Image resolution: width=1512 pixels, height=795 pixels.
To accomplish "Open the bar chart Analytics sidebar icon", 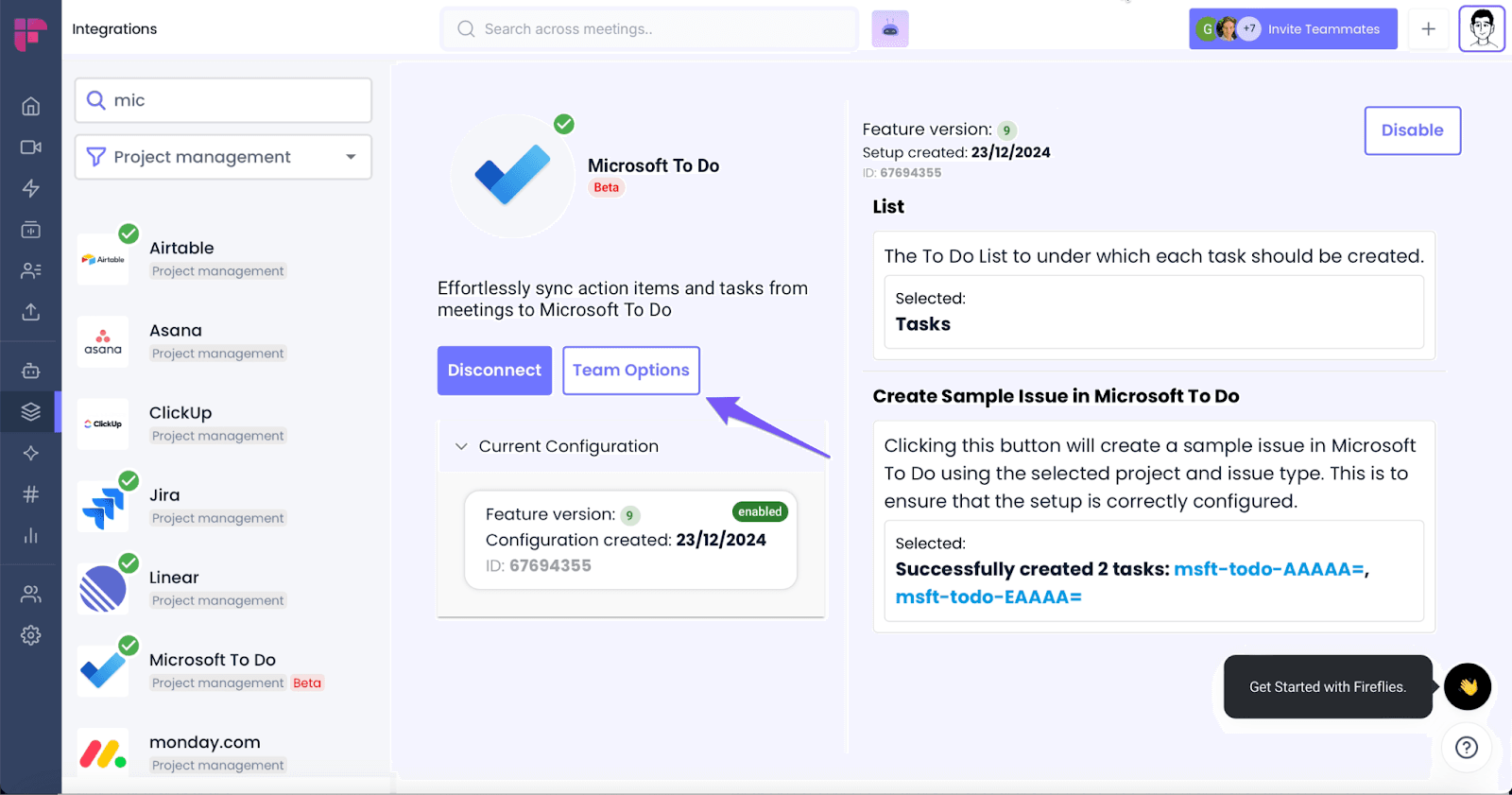I will tap(30, 535).
